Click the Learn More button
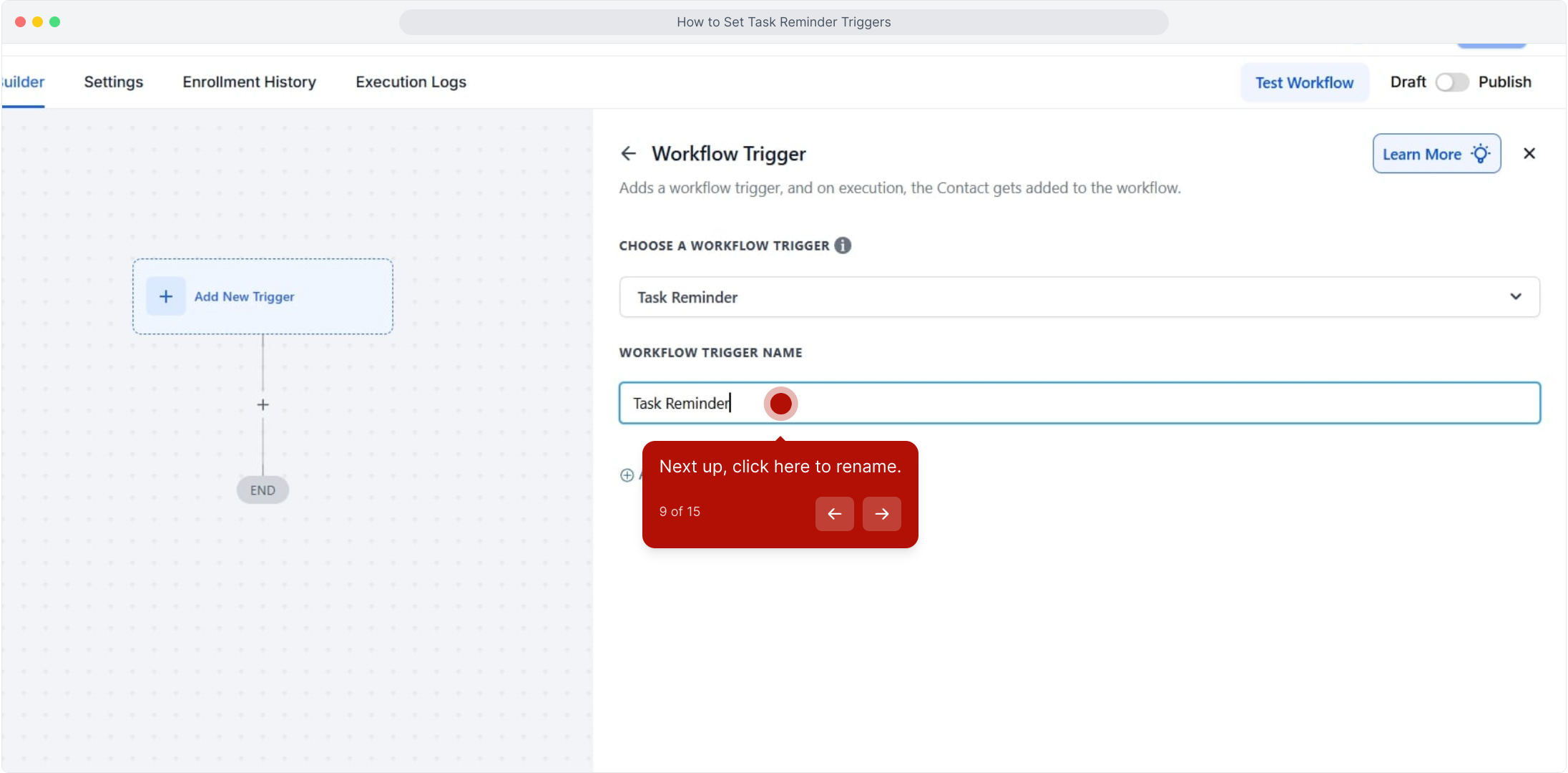 (x=1436, y=154)
